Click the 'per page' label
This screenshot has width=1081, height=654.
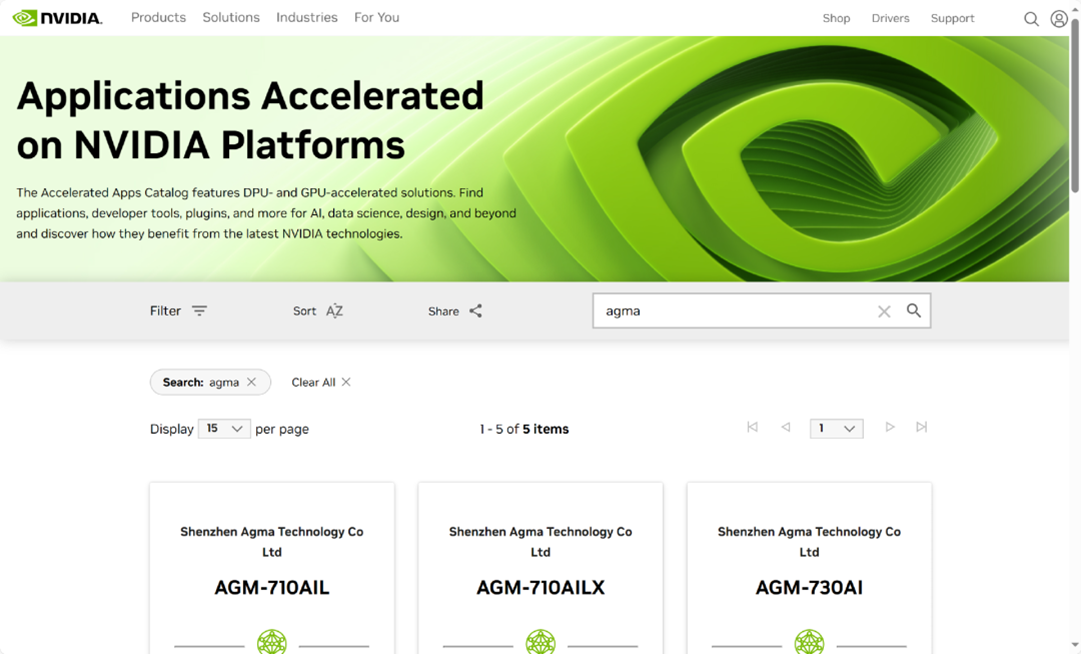coord(282,429)
